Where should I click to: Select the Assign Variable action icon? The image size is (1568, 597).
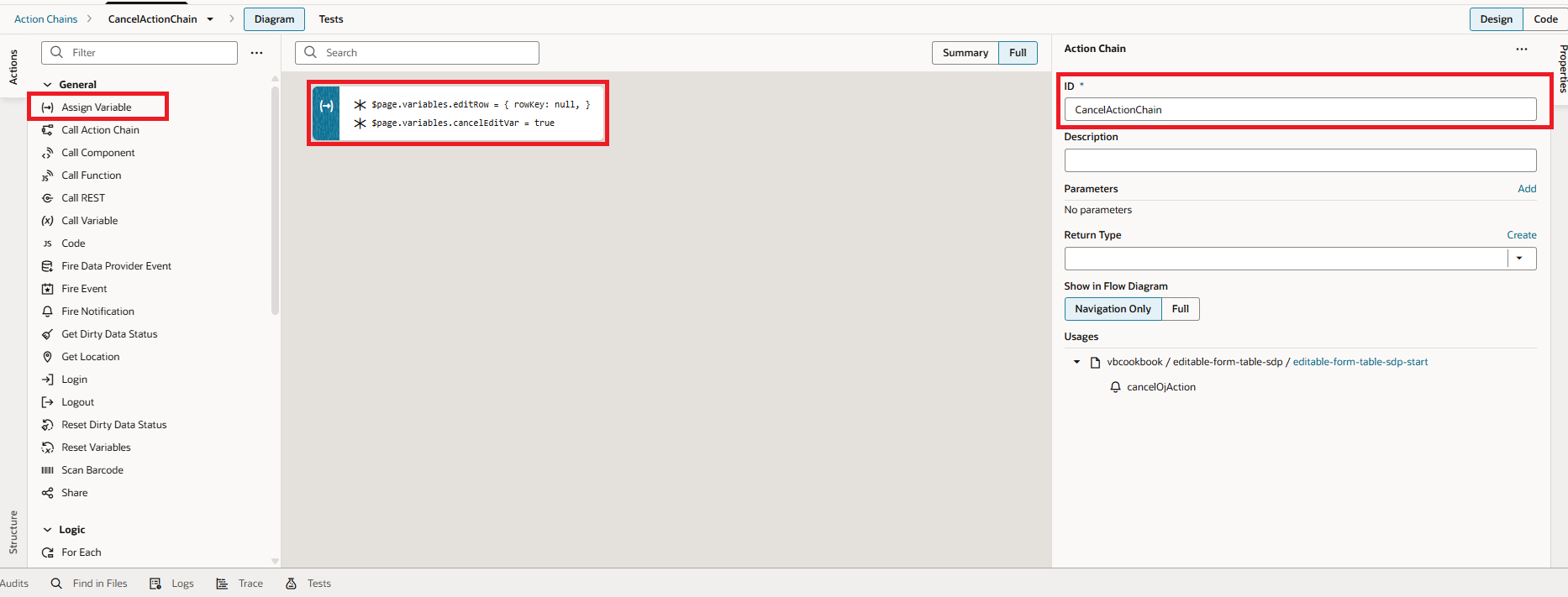pos(48,107)
